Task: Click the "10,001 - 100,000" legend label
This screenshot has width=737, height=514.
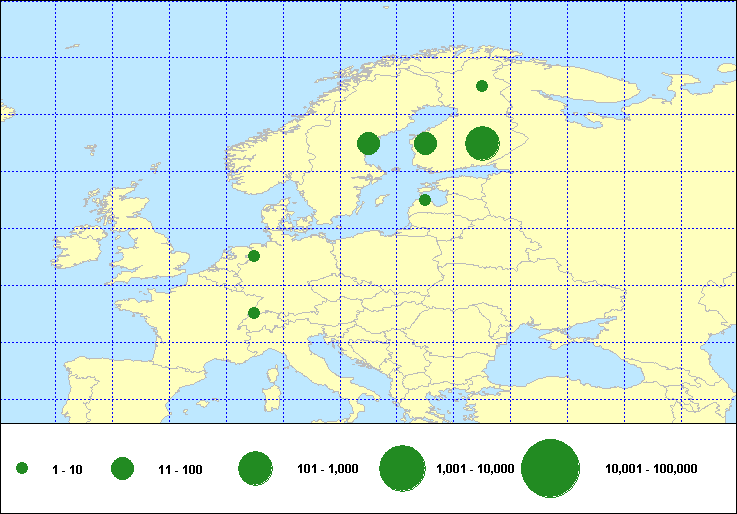Action: coord(651,469)
